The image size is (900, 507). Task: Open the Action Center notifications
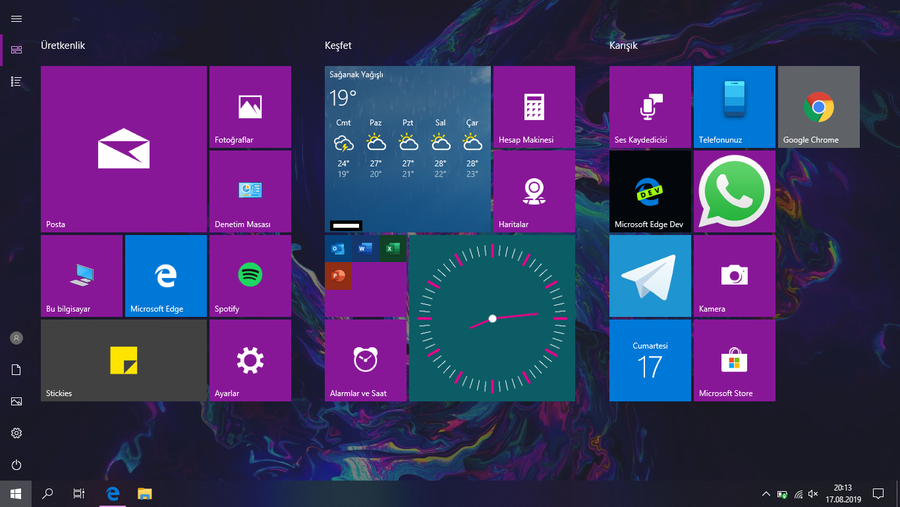[878, 494]
